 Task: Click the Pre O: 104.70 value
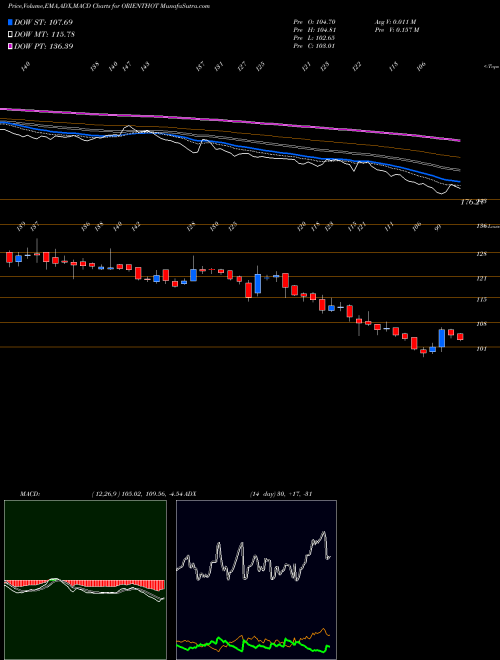click(x=314, y=22)
